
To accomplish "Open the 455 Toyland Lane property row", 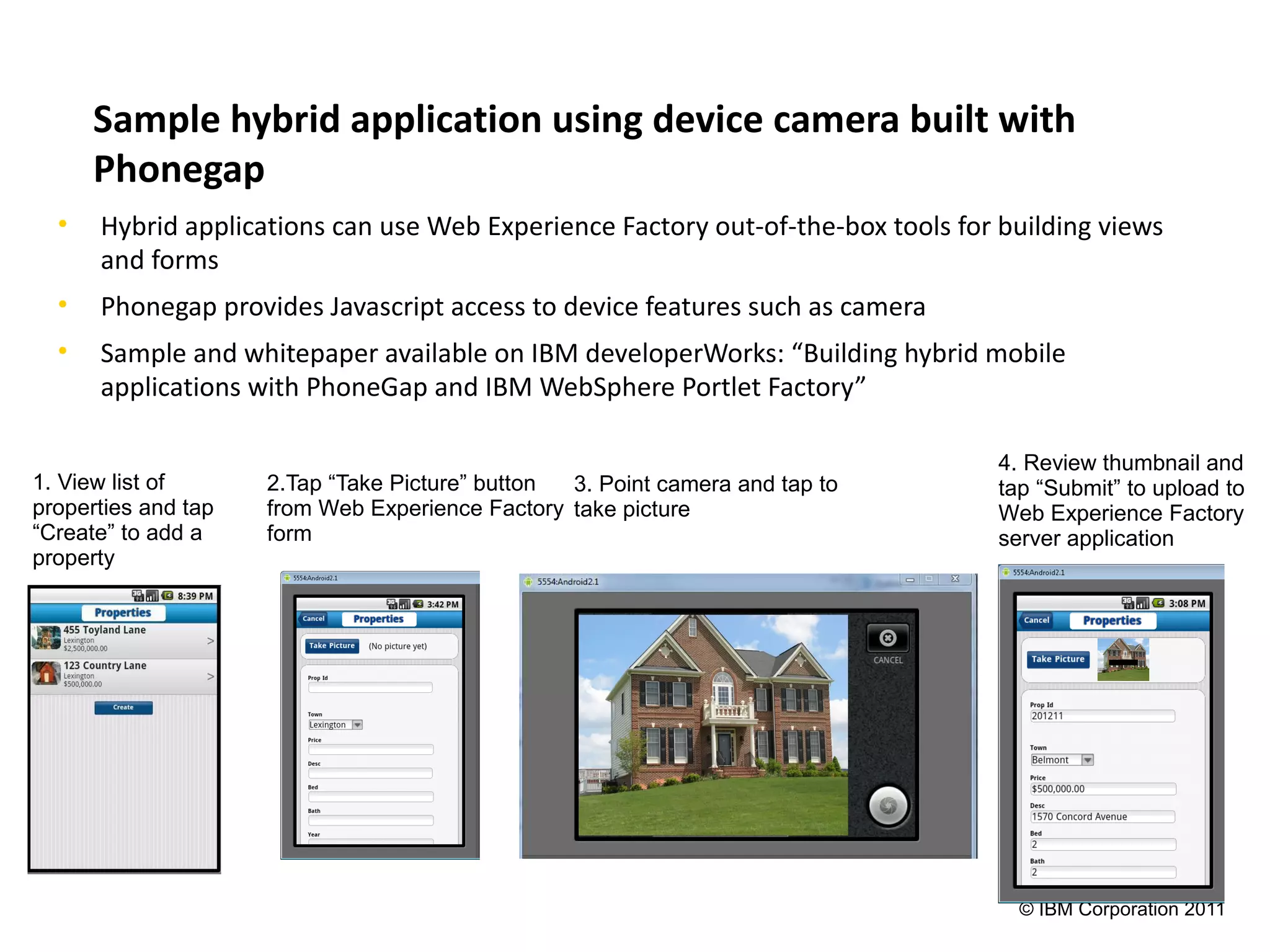I will [124, 640].
